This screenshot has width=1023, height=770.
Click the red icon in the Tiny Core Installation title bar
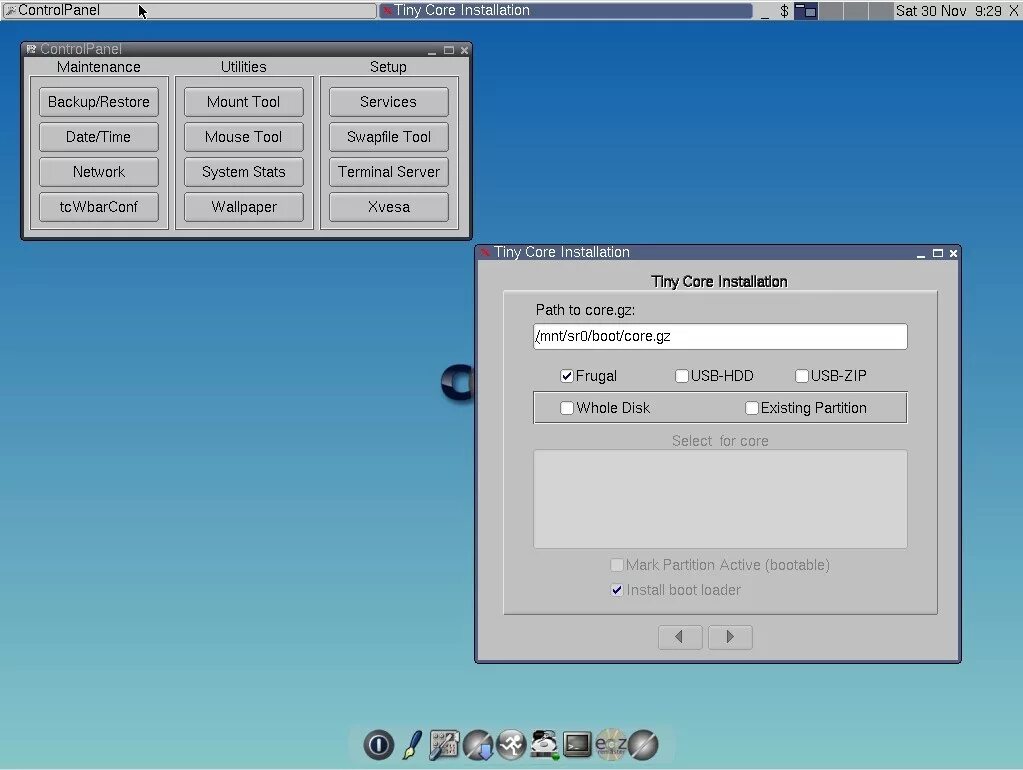click(484, 252)
